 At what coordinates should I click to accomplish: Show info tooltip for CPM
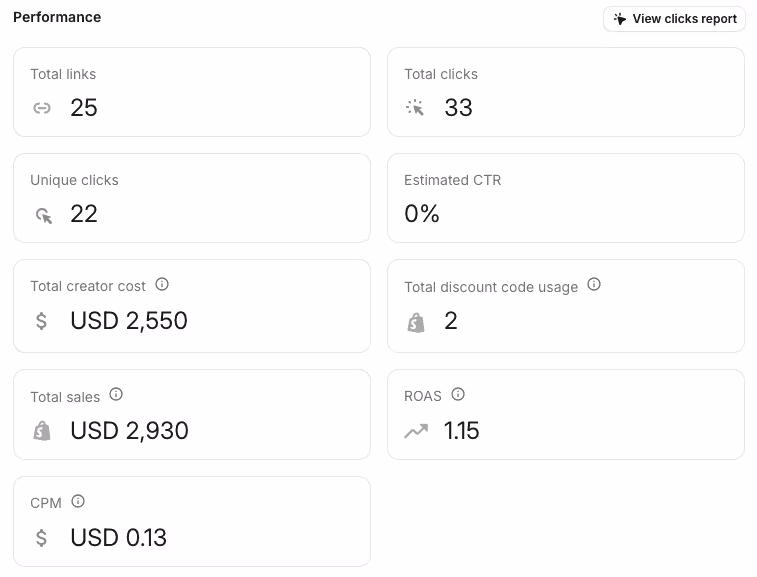(78, 502)
